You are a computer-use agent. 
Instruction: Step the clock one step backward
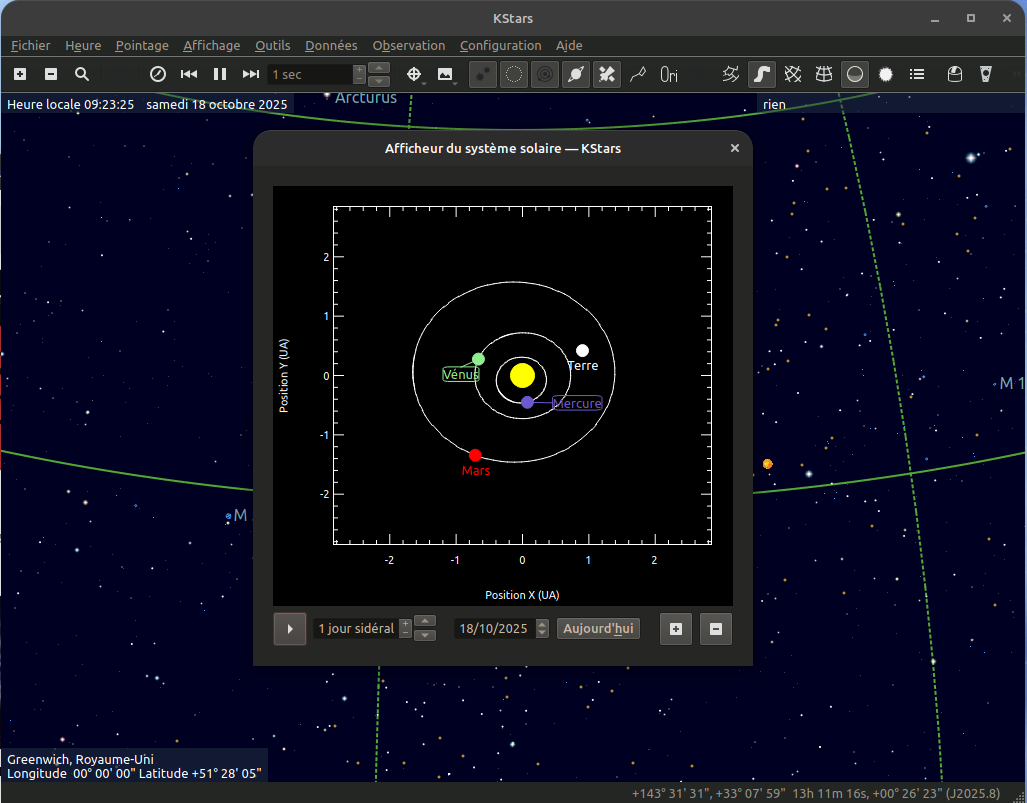click(x=189, y=74)
